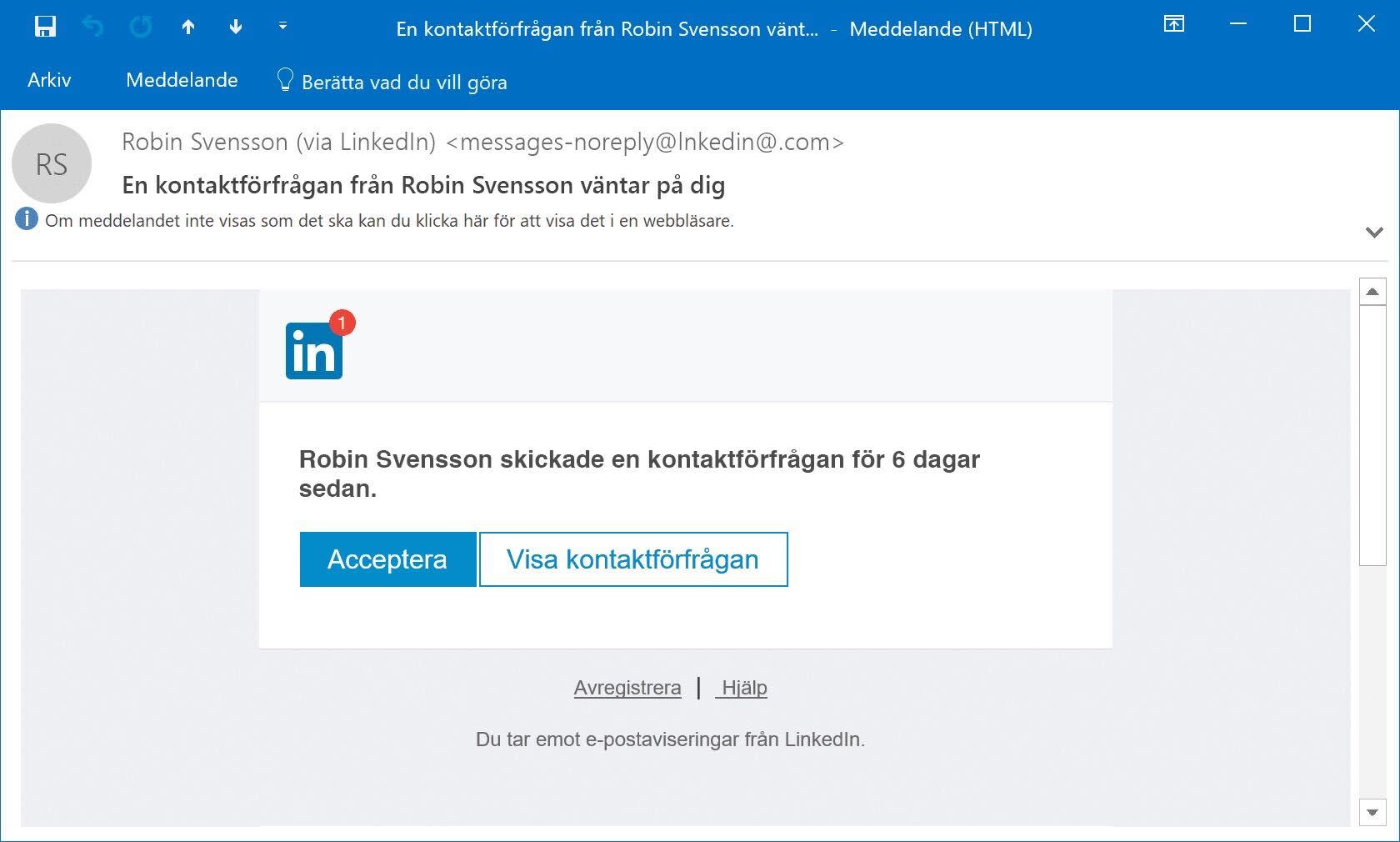This screenshot has width=1400, height=842.
Task: Click the blue info icon in infobar
Action: pos(27,219)
